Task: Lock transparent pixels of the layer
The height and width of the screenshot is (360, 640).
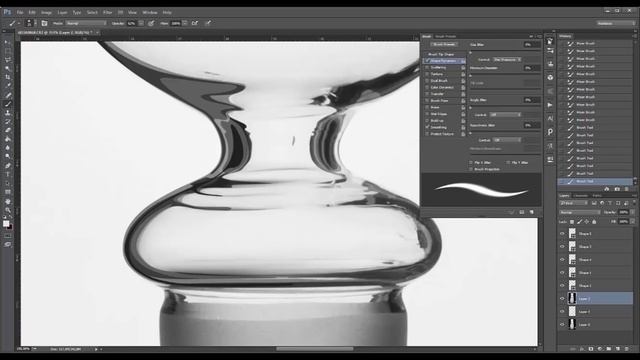Action: pyautogui.click(x=572, y=222)
